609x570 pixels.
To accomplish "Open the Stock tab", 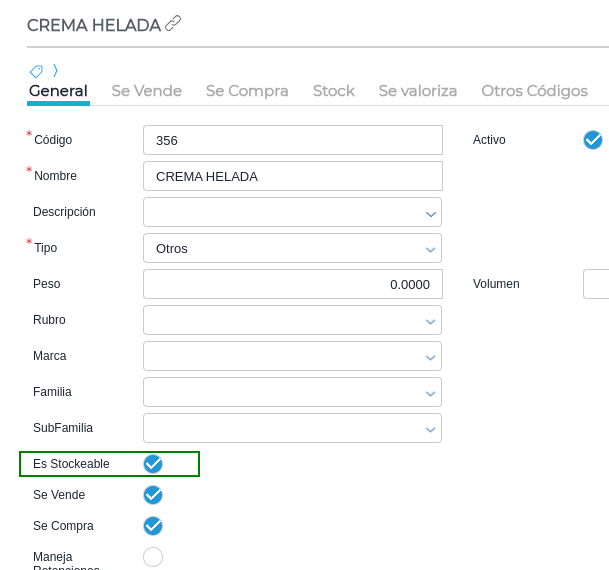I will (x=333, y=91).
